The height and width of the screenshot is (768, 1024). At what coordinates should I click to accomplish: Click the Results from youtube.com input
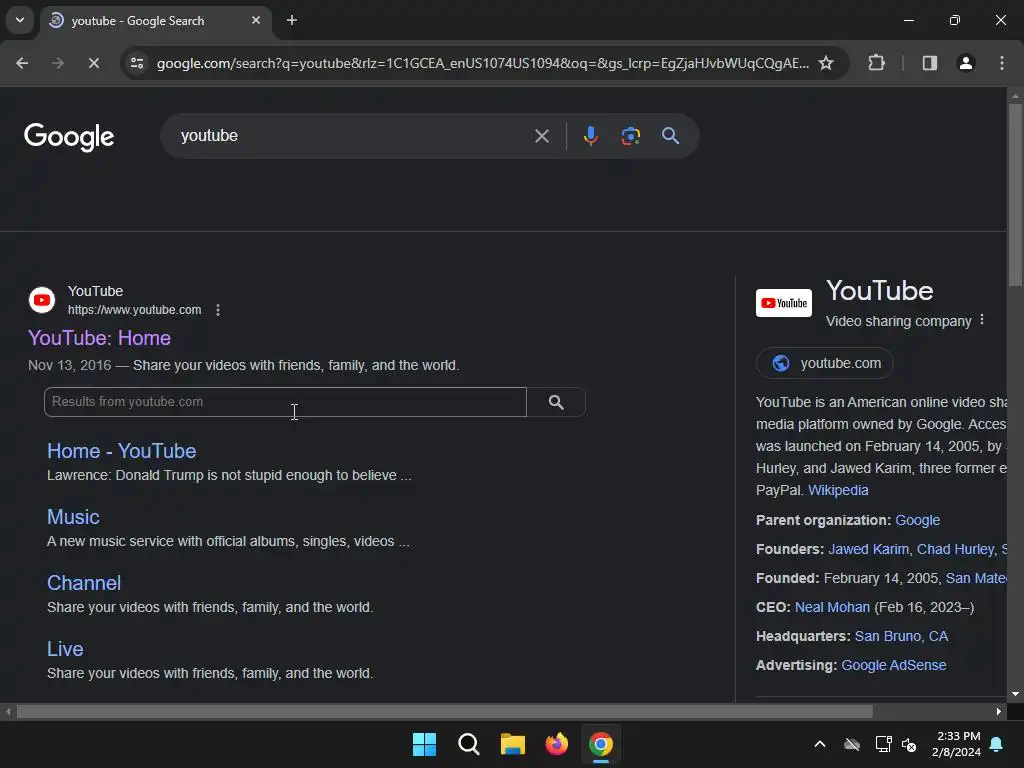(285, 402)
